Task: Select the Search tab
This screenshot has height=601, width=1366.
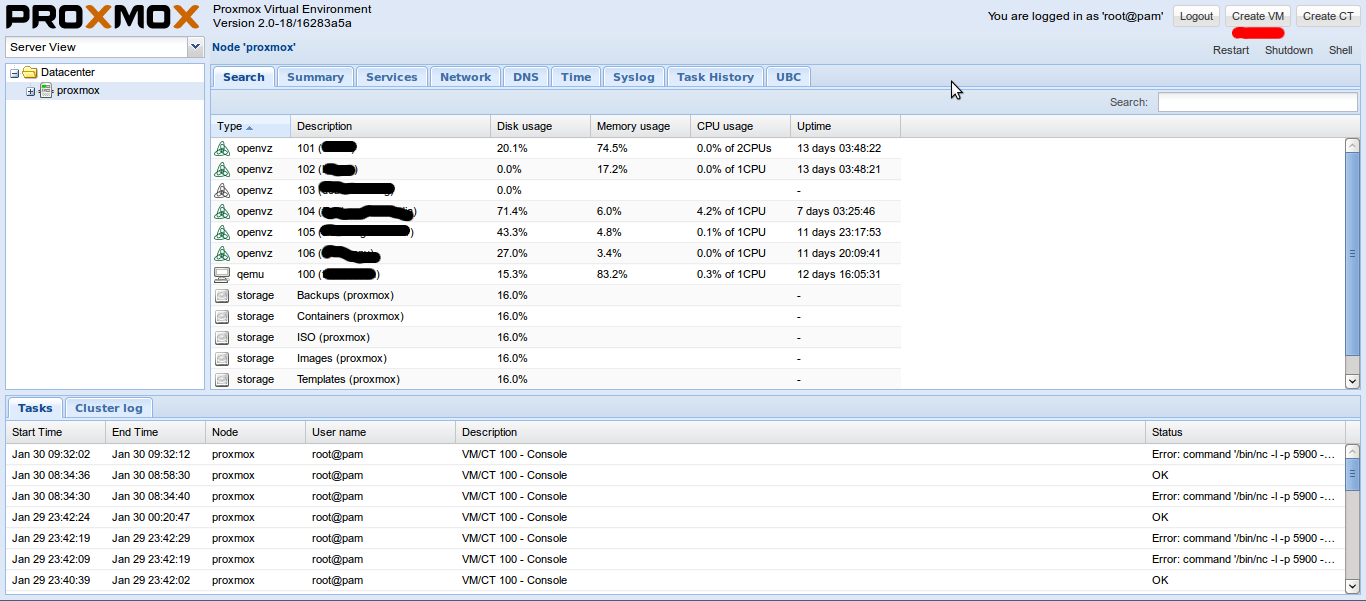Action: pyautogui.click(x=244, y=77)
